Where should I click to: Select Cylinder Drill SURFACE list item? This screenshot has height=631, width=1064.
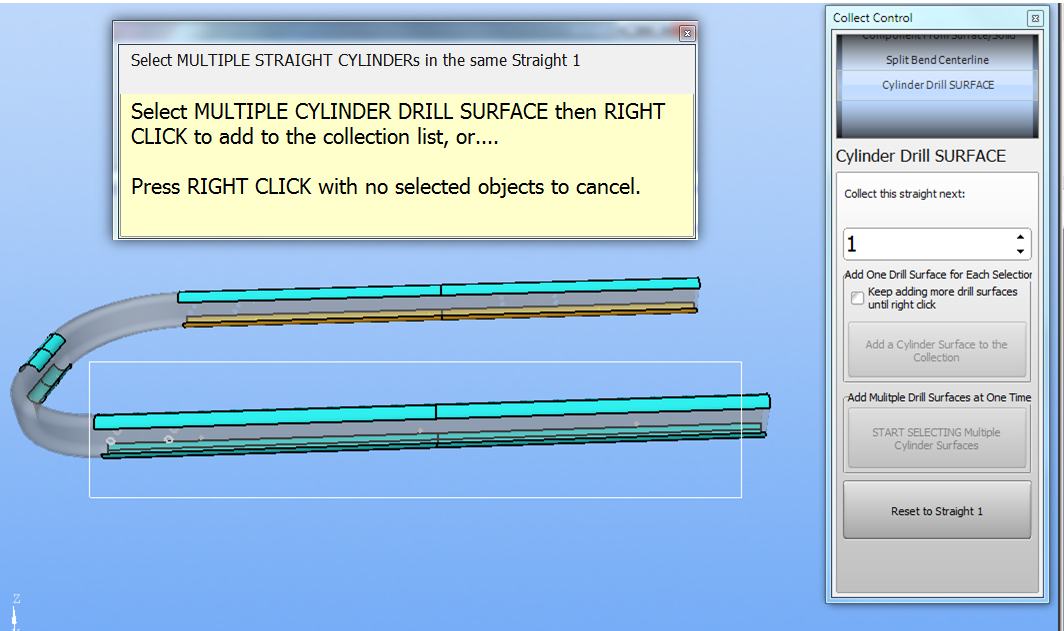937,85
